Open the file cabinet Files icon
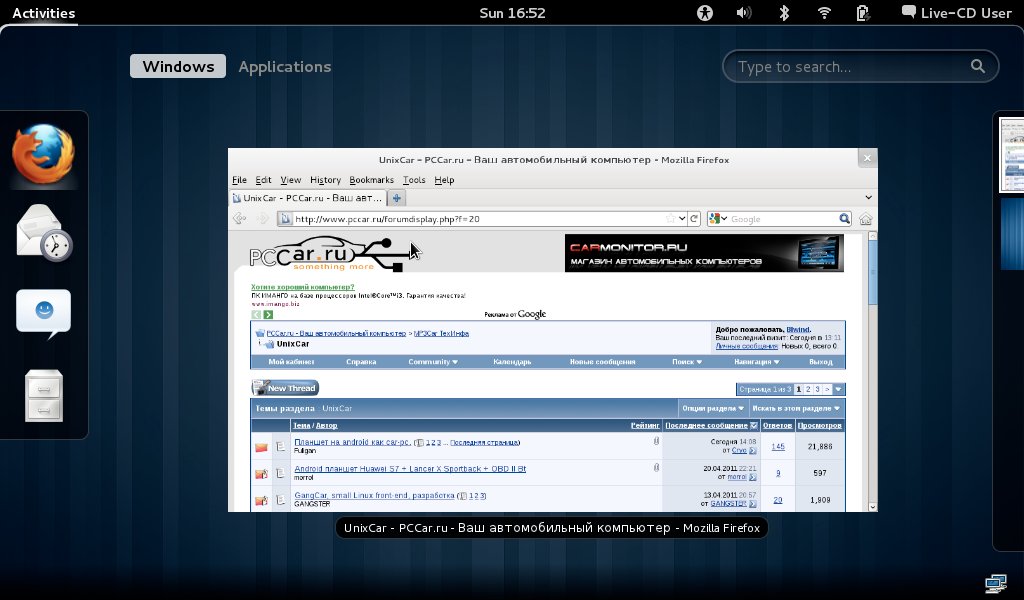The height and width of the screenshot is (600, 1024). [44, 395]
